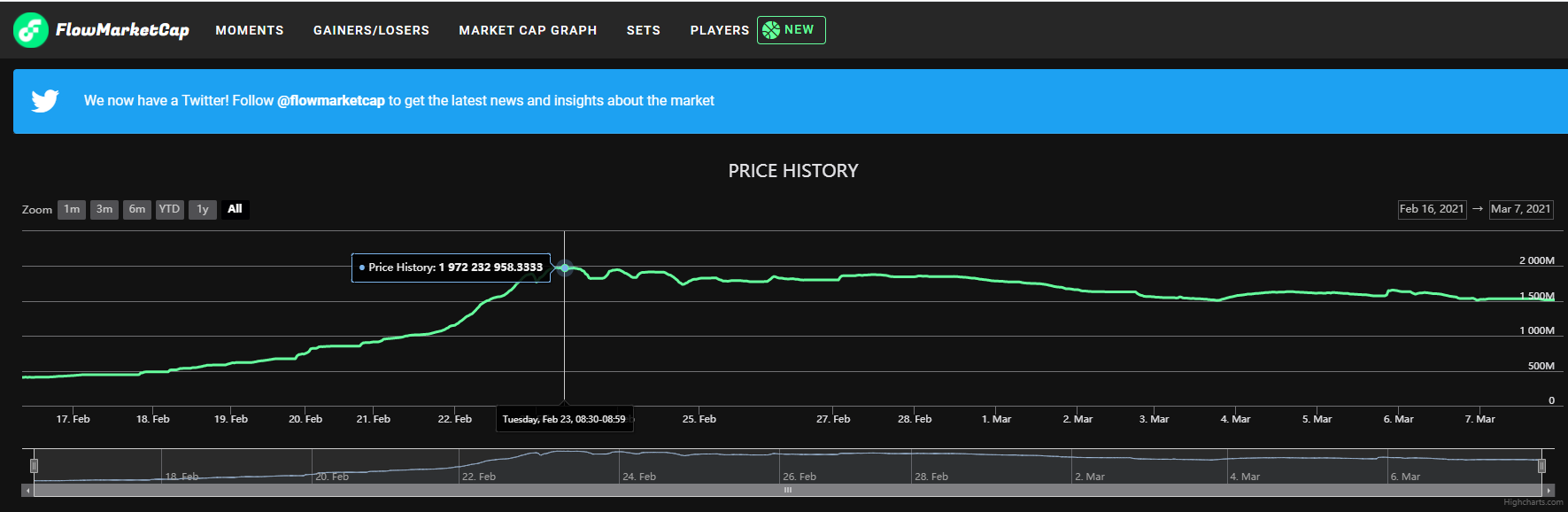Image resolution: width=1568 pixels, height=512 pixels.
Task: Click the navigator scrollbar center grip
Action: pyautogui.click(x=787, y=490)
